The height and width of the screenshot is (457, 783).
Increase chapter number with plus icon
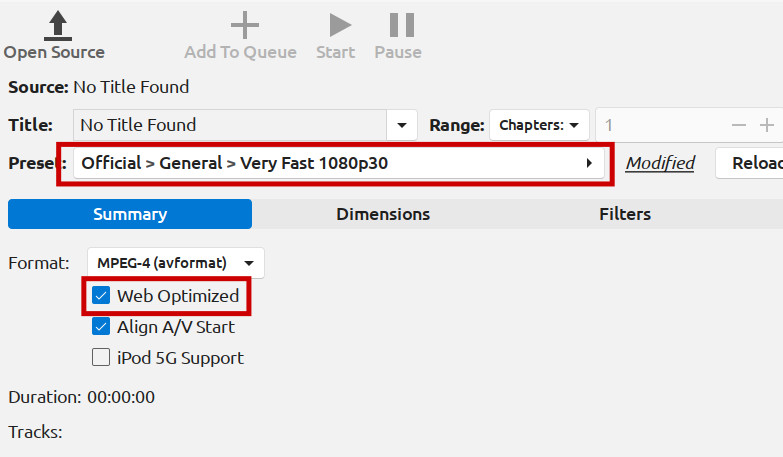(767, 125)
